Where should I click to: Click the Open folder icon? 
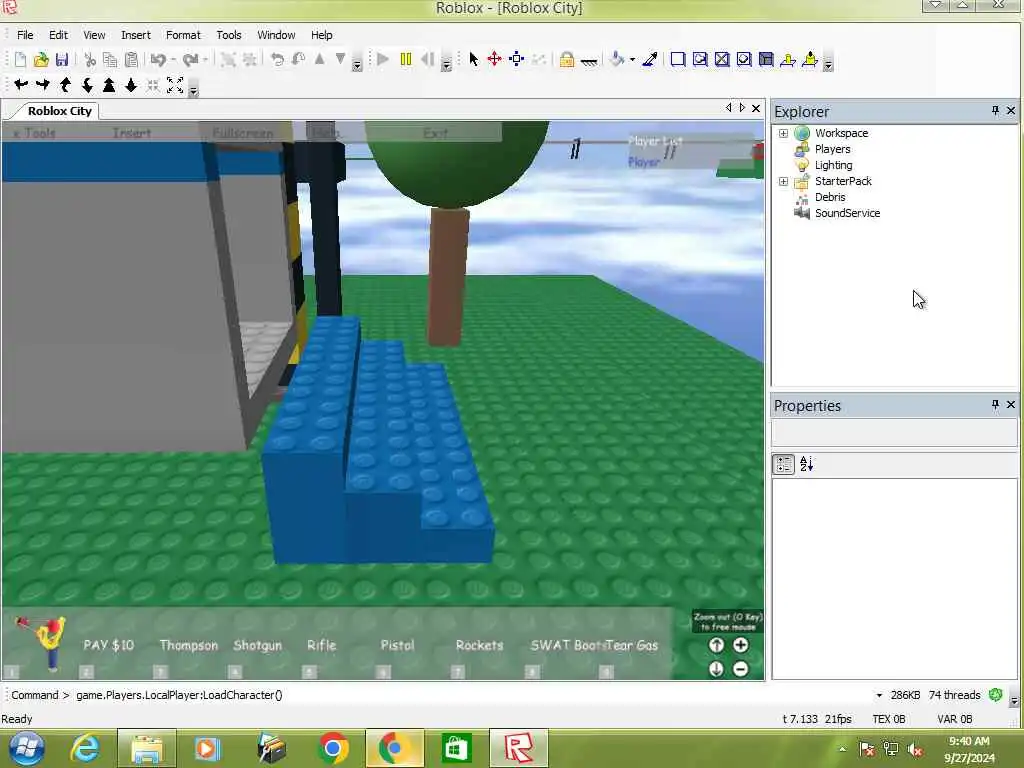41,60
